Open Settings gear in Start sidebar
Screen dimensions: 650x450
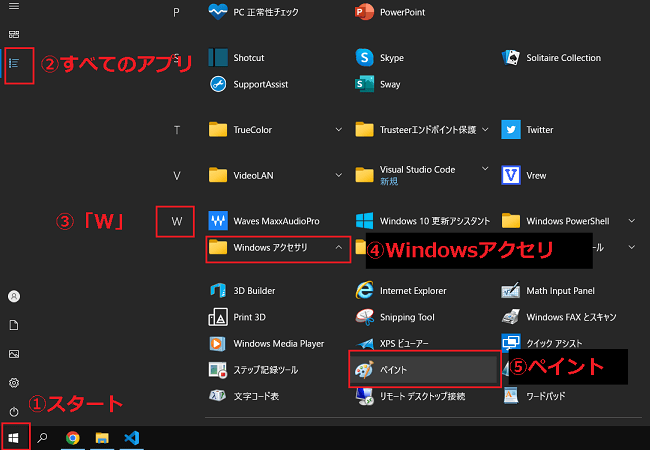[x=14, y=383]
